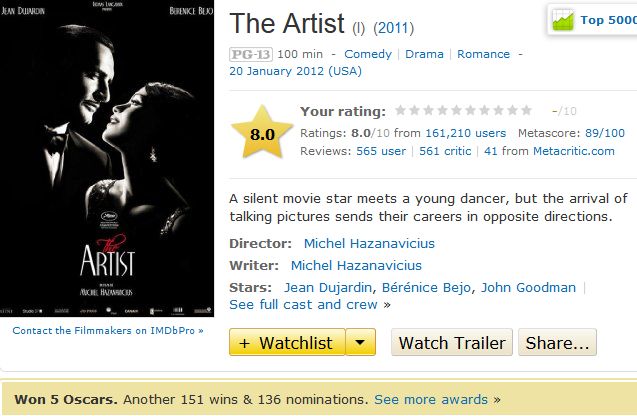Open director Michel Hazanavicius's page
Image resolution: width=637 pixels, height=416 pixels.
click(369, 243)
